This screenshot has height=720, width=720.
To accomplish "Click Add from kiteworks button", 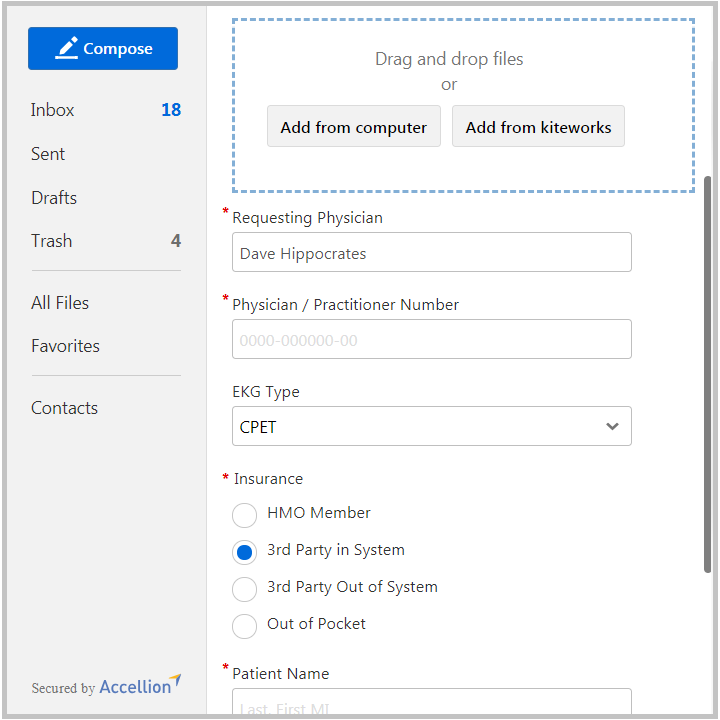I will [x=538, y=126].
